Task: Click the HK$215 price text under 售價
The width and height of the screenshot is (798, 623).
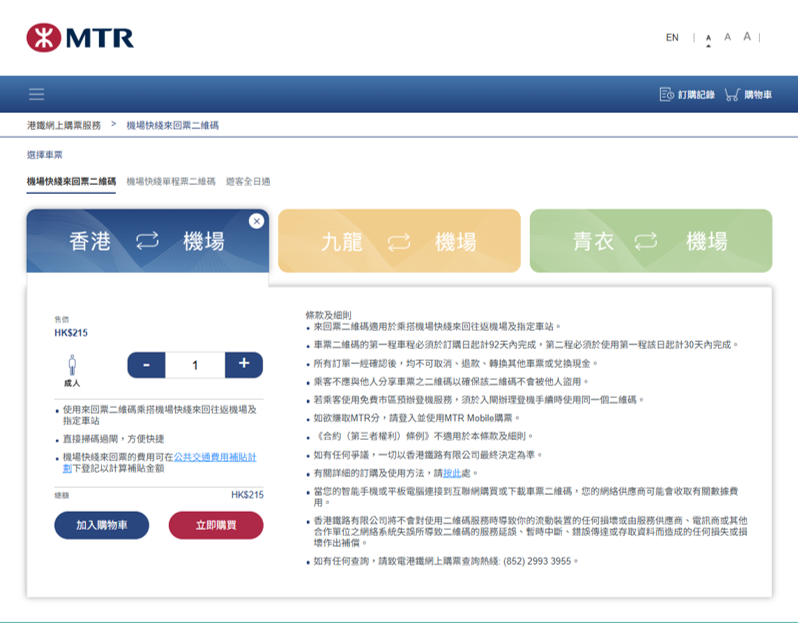Action: [x=71, y=333]
